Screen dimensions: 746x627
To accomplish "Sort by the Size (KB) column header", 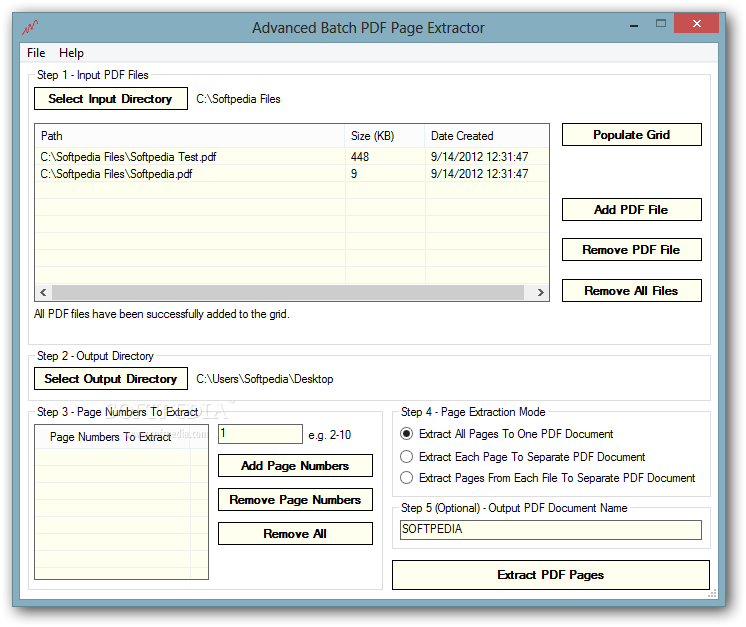I will point(384,136).
